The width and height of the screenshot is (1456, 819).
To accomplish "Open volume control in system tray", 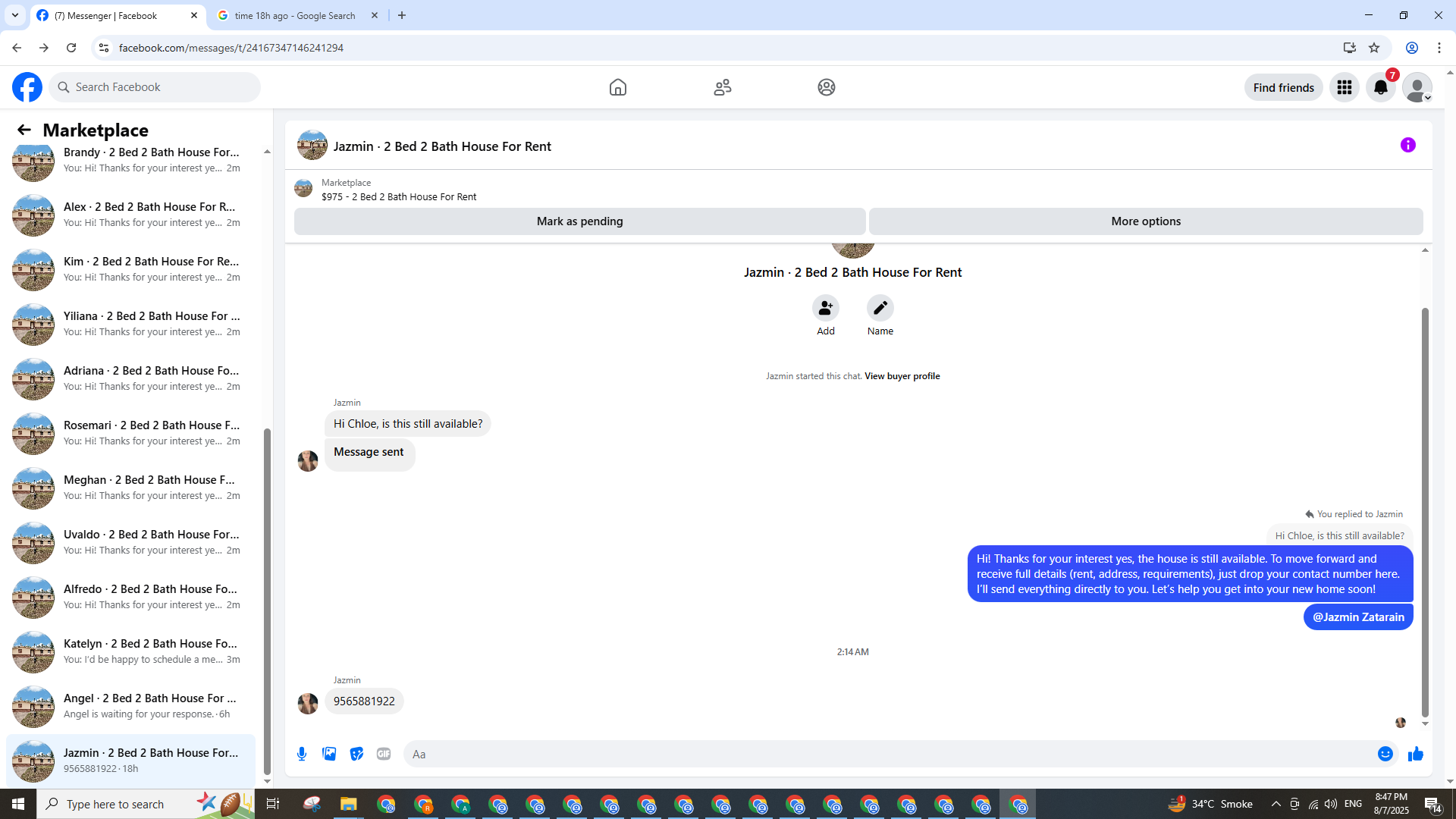I will click(1331, 804).
